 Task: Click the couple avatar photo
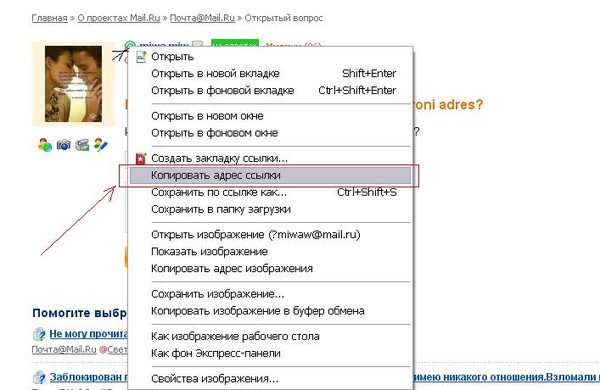click(x=73, y=84)
